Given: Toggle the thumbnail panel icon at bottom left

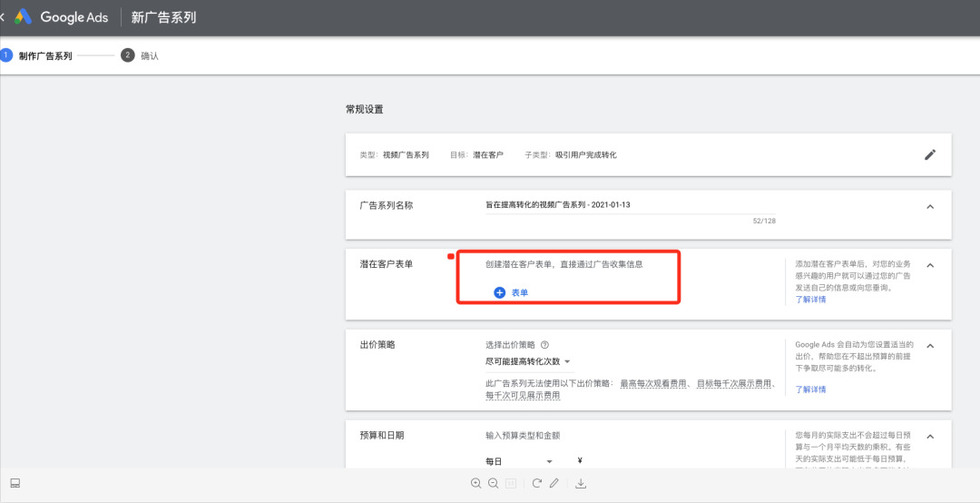Looking at the screenshot, I should [16, 483].
